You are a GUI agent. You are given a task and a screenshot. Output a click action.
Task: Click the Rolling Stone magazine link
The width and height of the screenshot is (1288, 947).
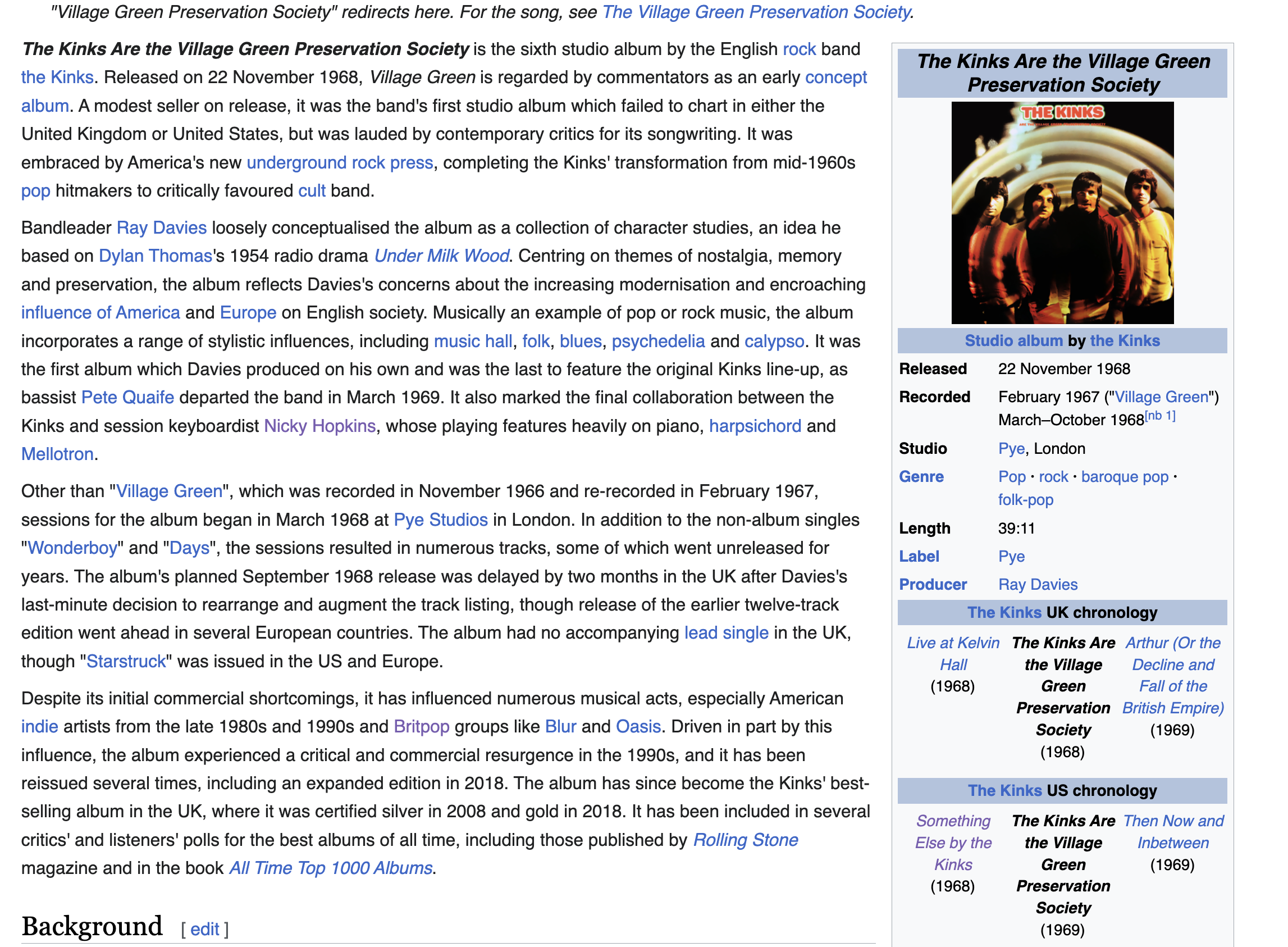coord(745,840)
